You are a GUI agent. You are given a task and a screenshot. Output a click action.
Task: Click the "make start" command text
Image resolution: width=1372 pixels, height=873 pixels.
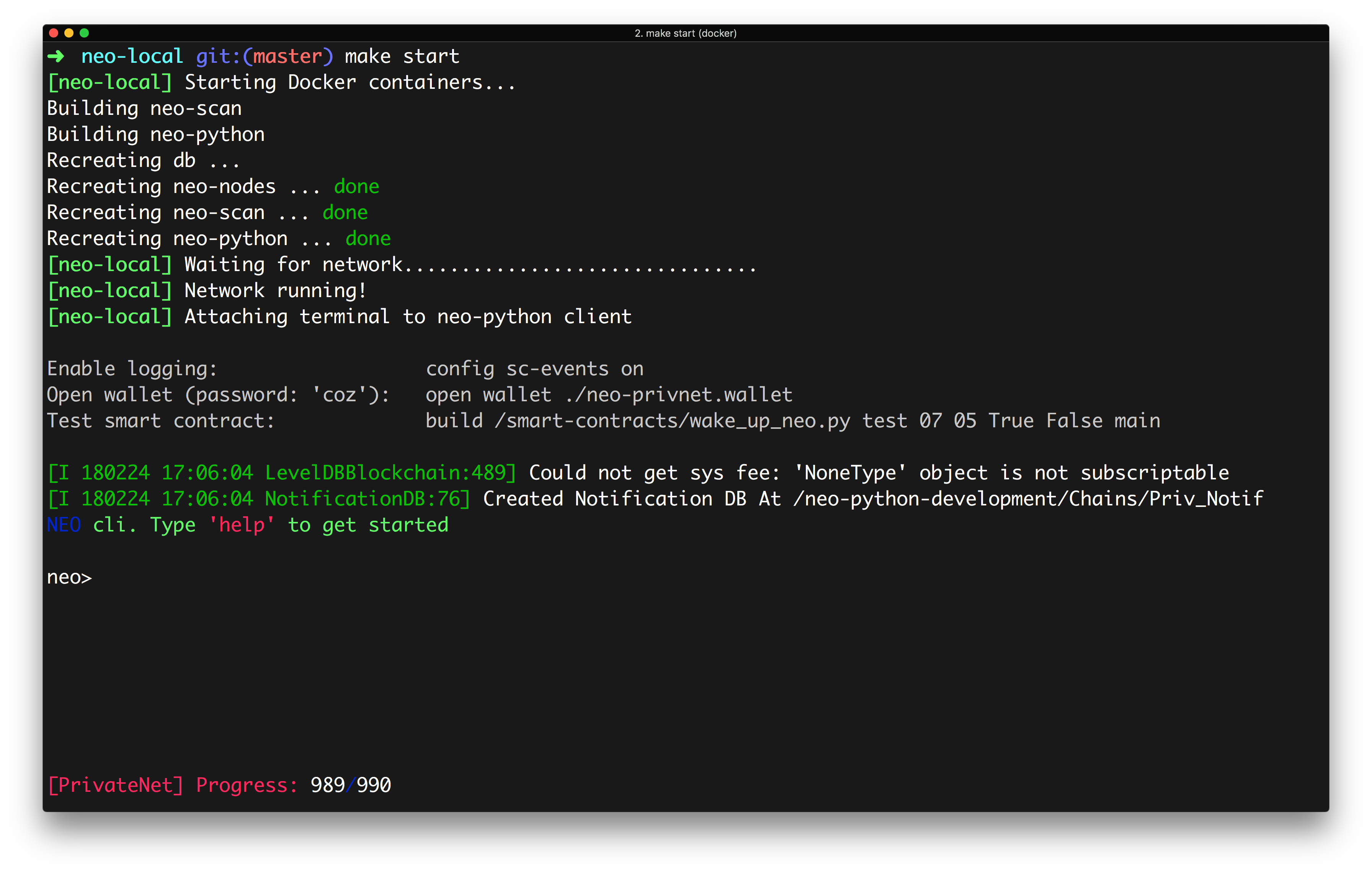[402, 56]
